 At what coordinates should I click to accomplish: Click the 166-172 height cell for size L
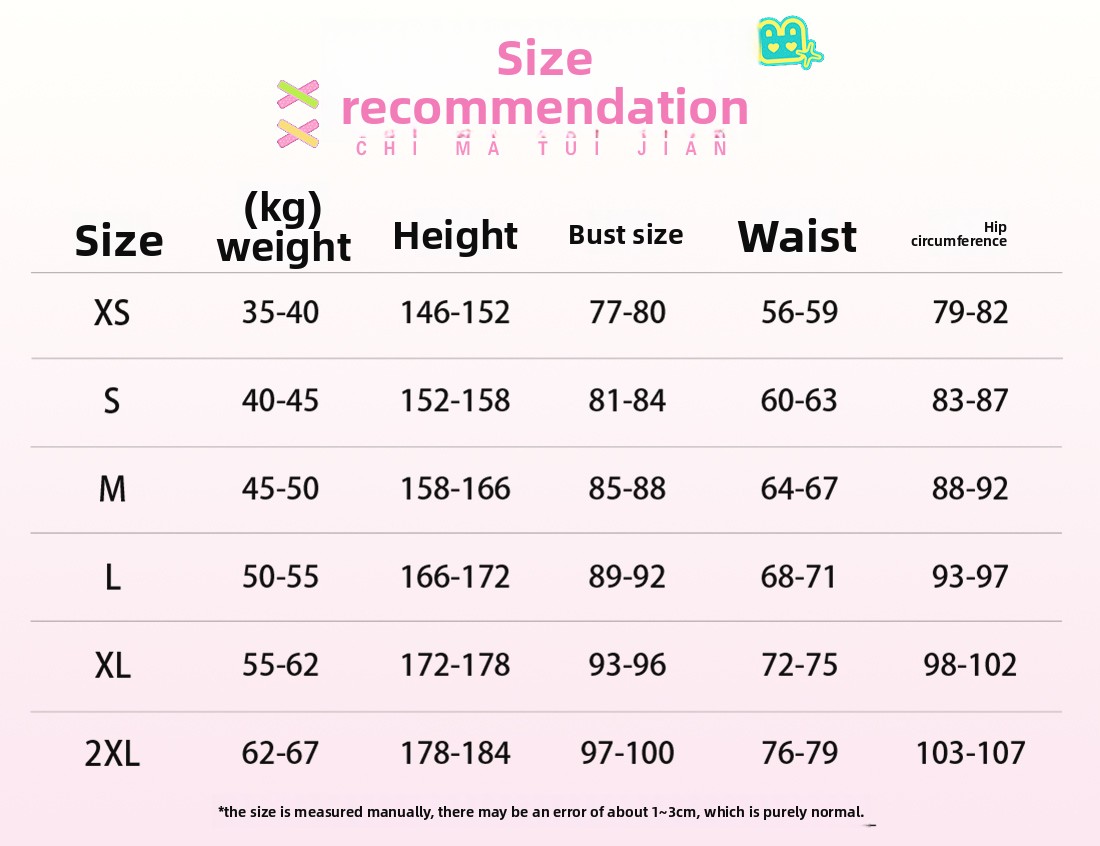tap(455, 577)
